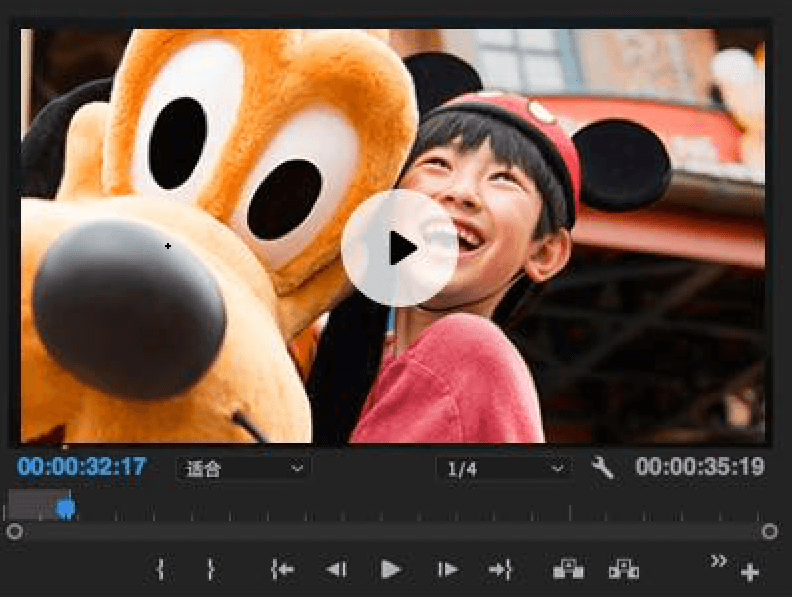The width and height of the screenshot is (792, 597).
Task: Step back one frame
Action: click(336, 570)
